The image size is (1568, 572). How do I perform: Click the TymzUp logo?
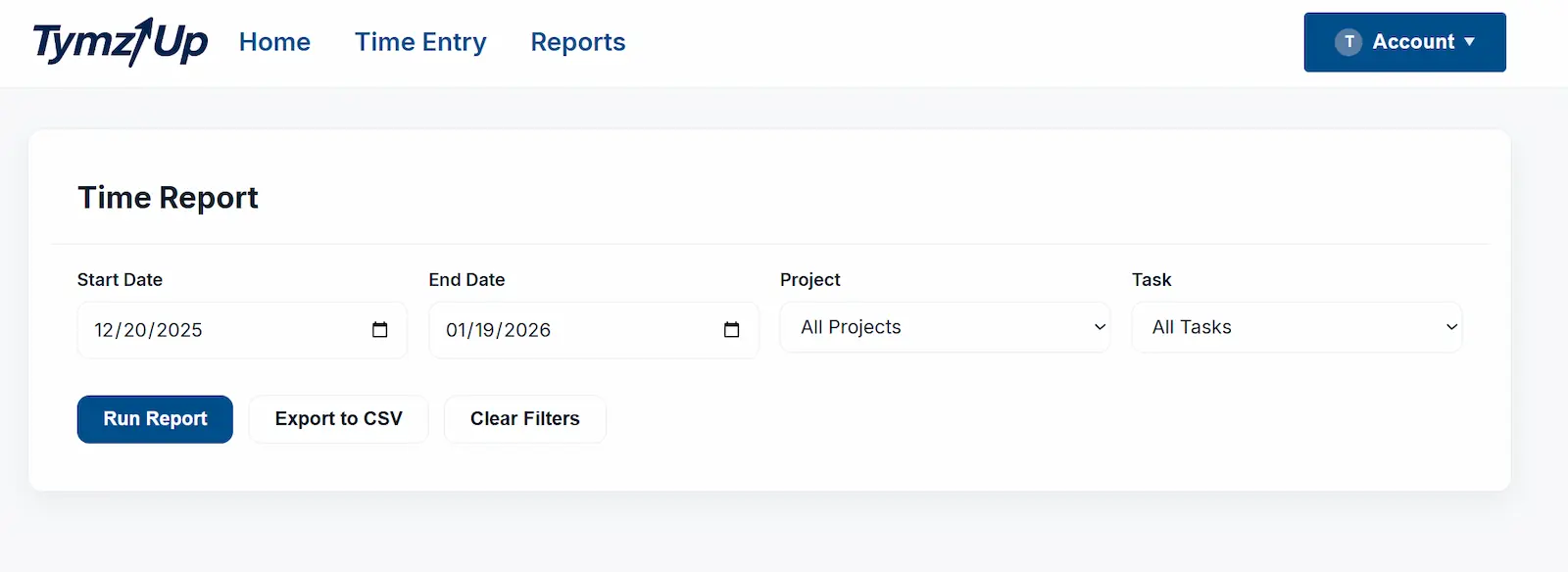[120, 42]
